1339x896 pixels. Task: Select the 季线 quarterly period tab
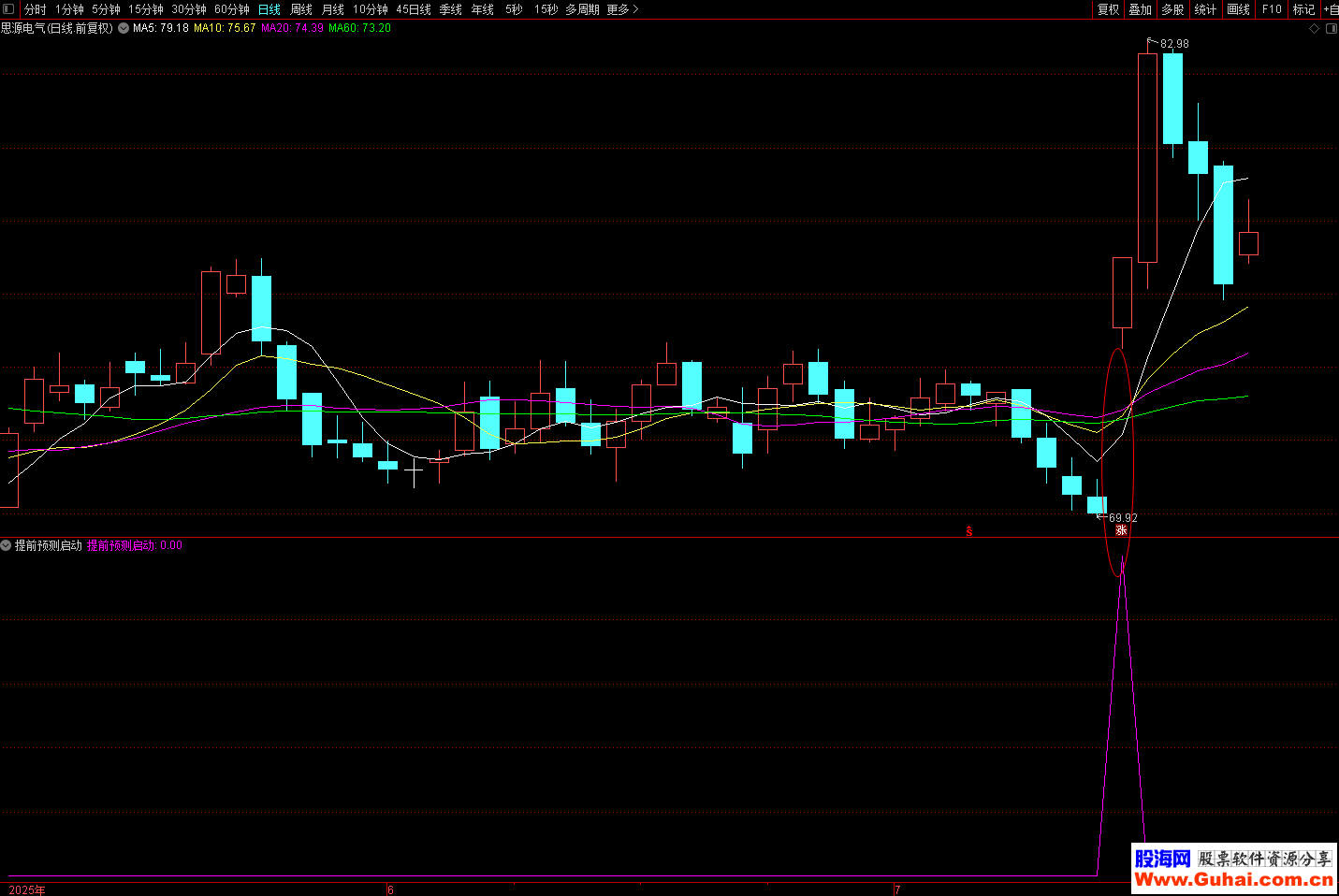click(x=451, y=9)
